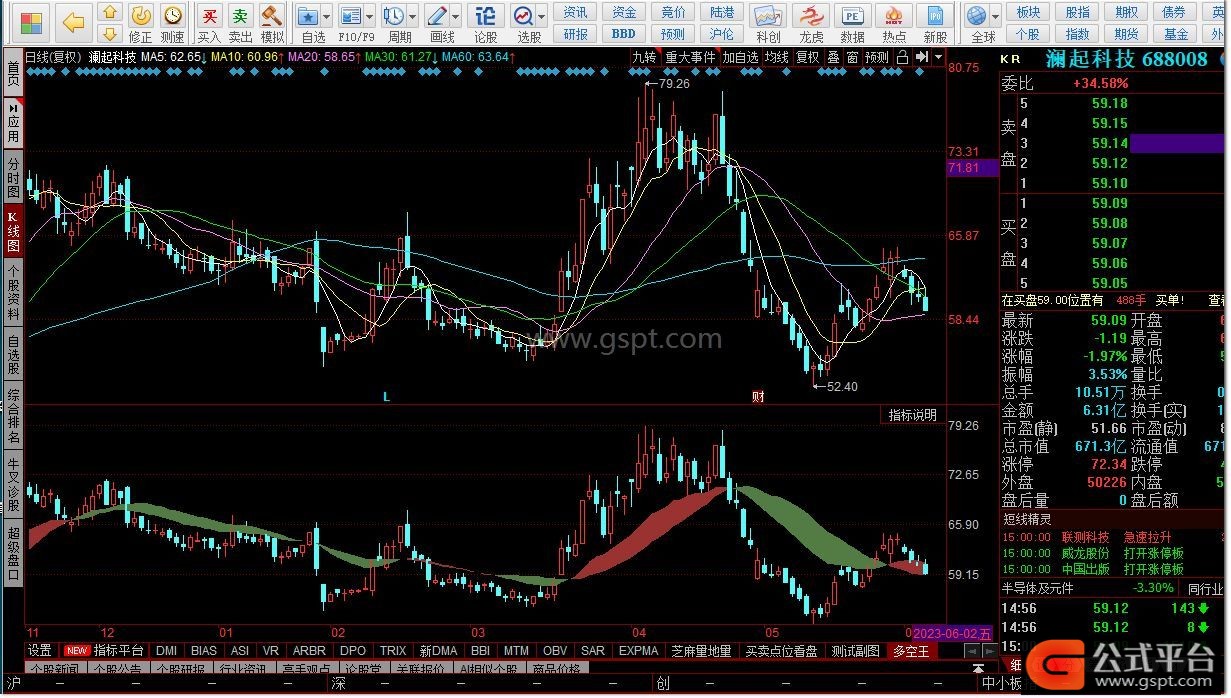The height and width of the screenshot is (698, 1231).
Task: Click the 研报 research report button
Action: click(x=575, y=34)
